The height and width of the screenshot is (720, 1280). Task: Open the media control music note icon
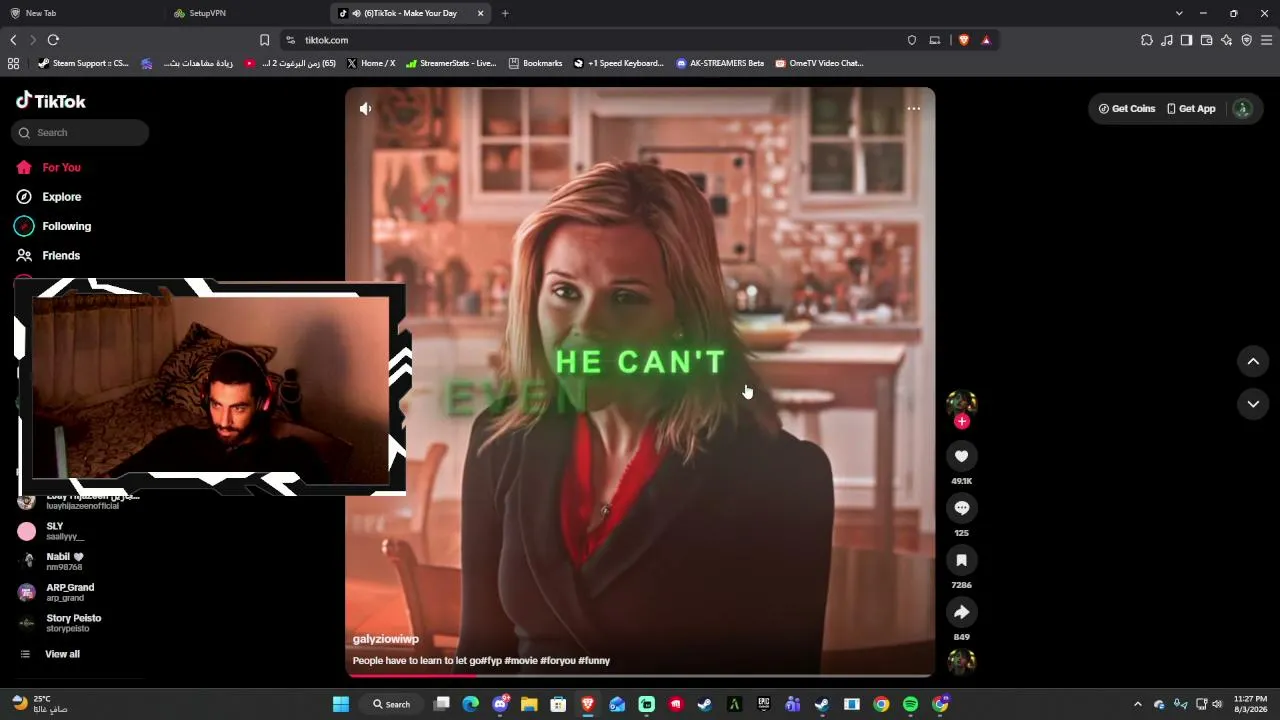pos(1167,40)
